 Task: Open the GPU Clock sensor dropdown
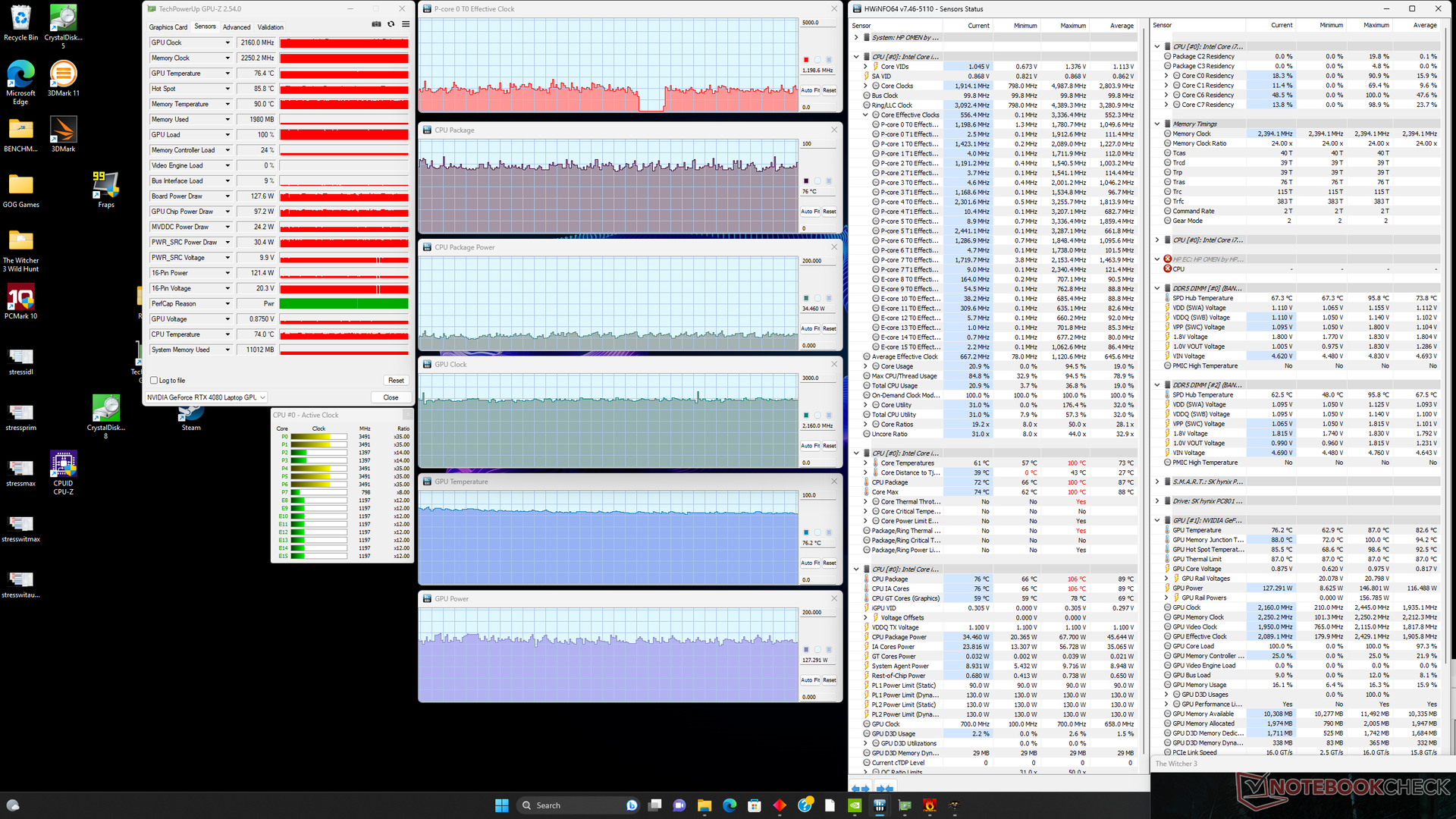(227, 43)
